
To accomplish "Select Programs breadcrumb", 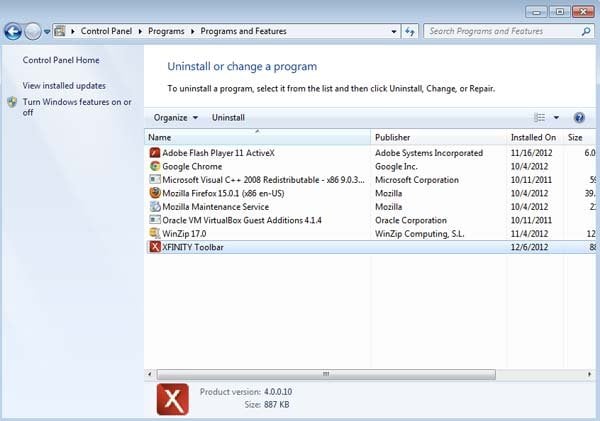I will pyautogui.click(x=166, y=31).
